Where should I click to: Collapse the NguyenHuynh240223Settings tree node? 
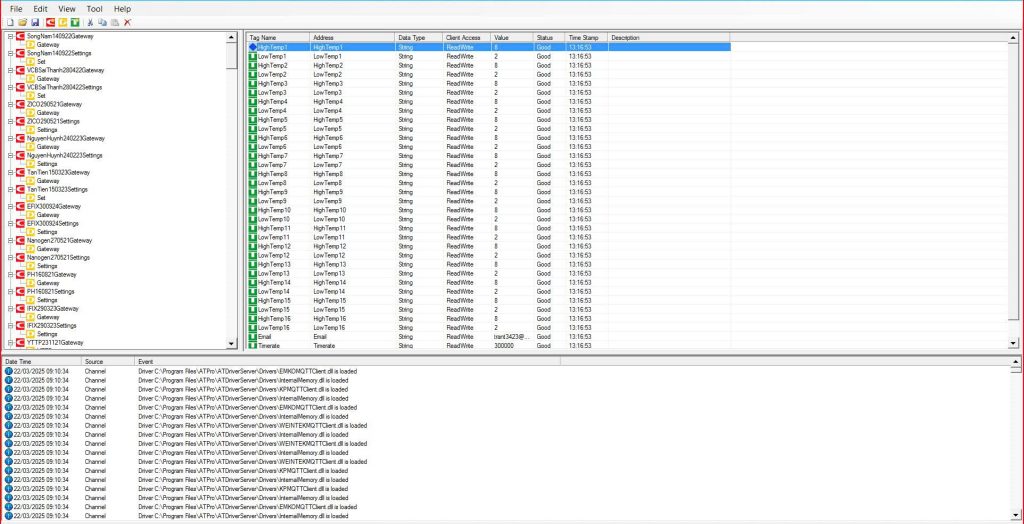pyautogui.click(x=10, y=156)
